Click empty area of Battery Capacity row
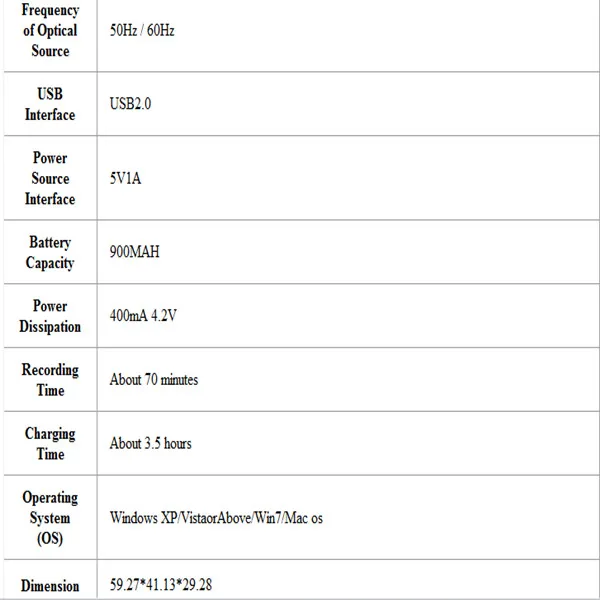 point(379,252)
